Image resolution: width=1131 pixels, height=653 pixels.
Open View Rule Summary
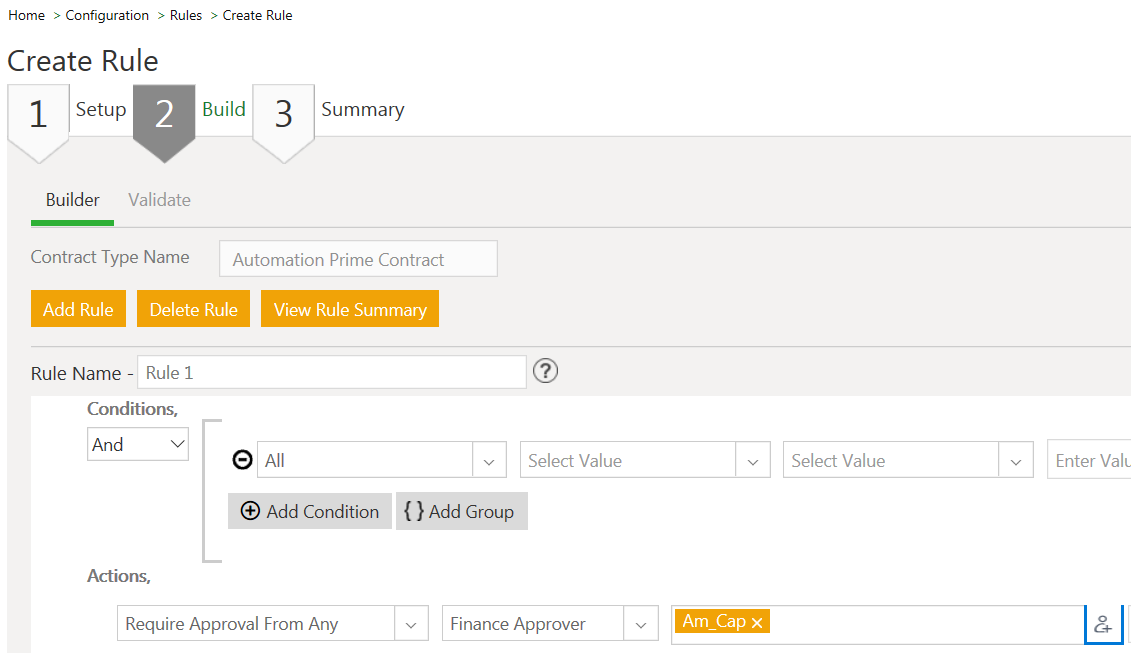pos(349,309)
